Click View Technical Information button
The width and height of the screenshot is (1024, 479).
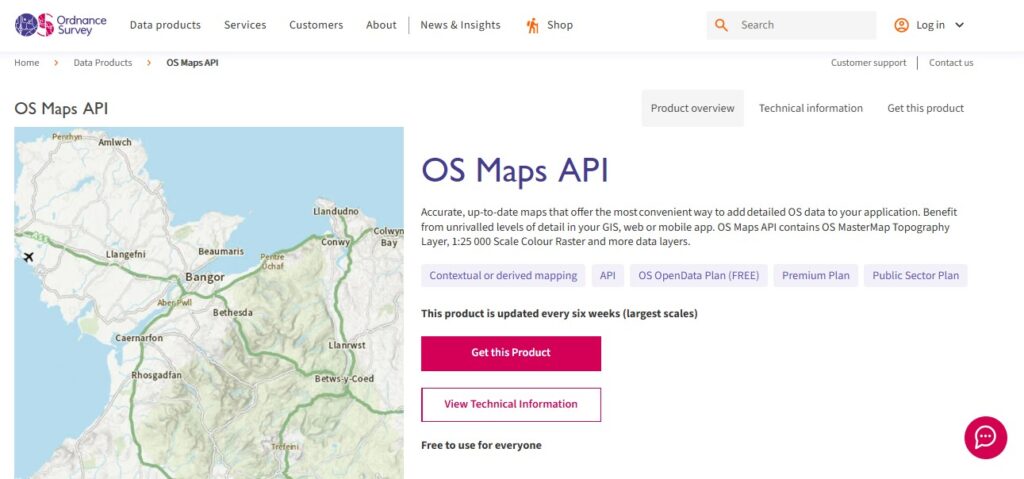pos(511,404)
